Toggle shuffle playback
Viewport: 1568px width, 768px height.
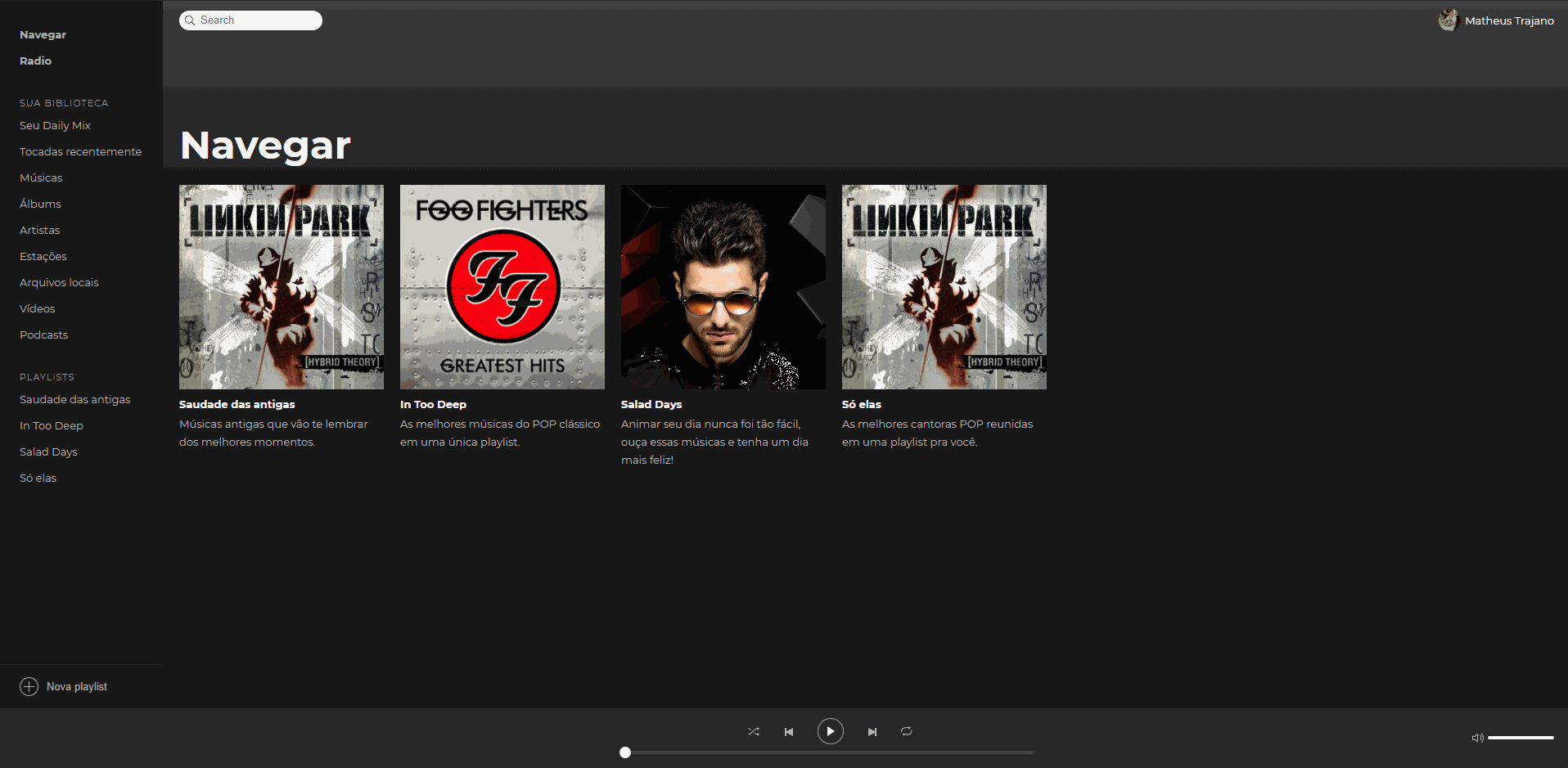(x=753, y=731)
